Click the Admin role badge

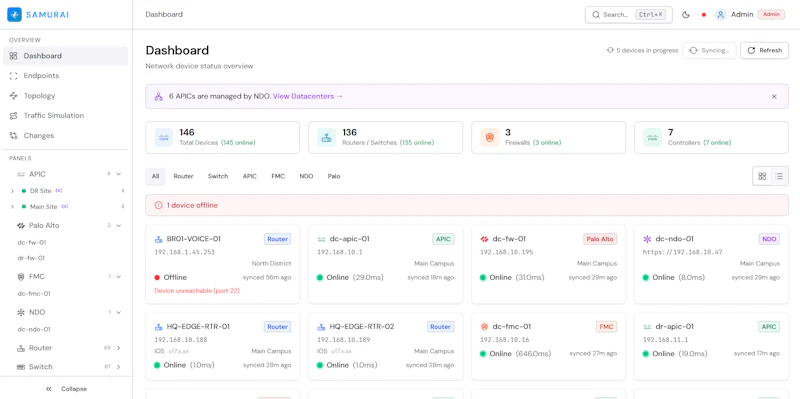point(771,14)
